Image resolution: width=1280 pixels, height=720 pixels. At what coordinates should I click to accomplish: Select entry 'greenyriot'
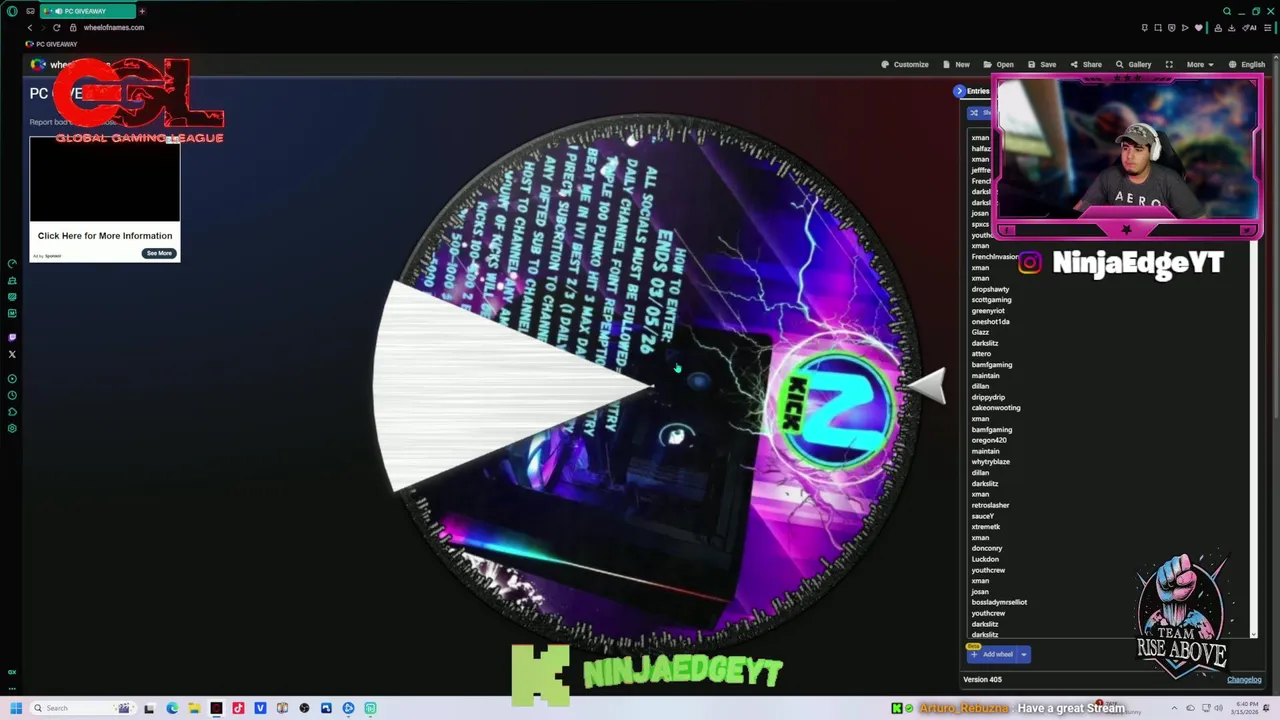click(x=988, y=311)
